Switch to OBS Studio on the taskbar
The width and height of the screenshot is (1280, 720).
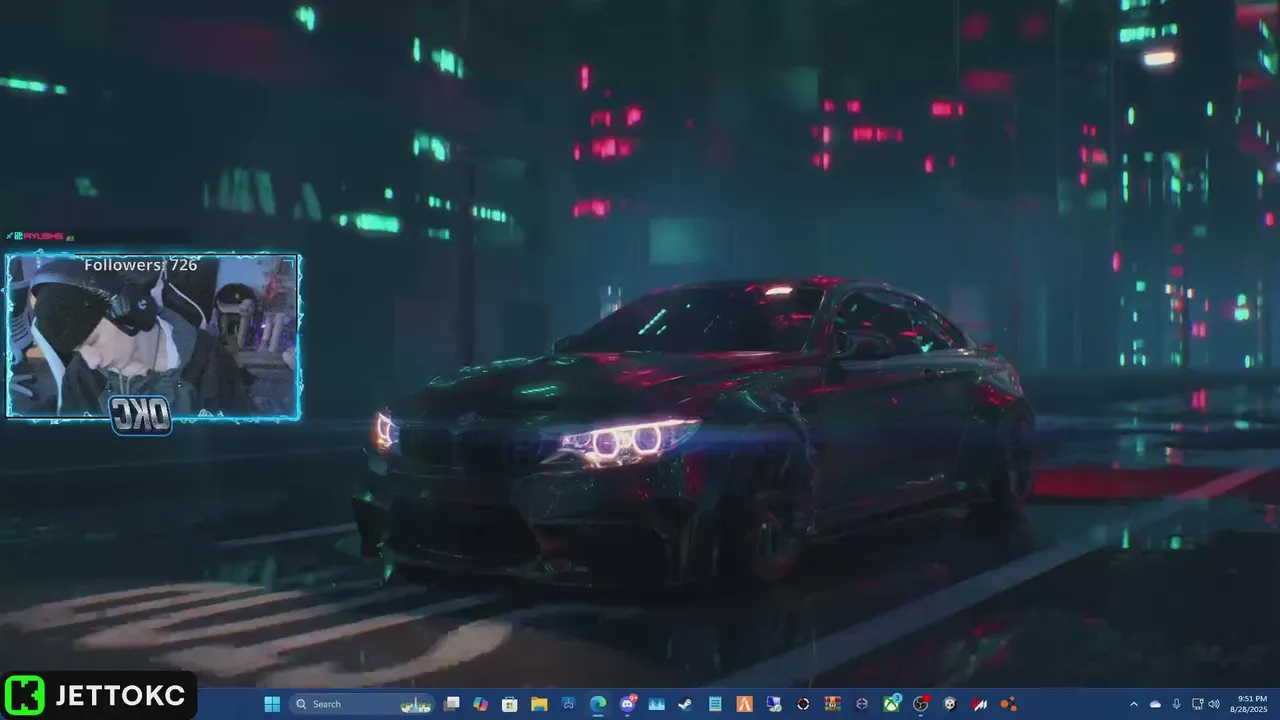point(921,704)
